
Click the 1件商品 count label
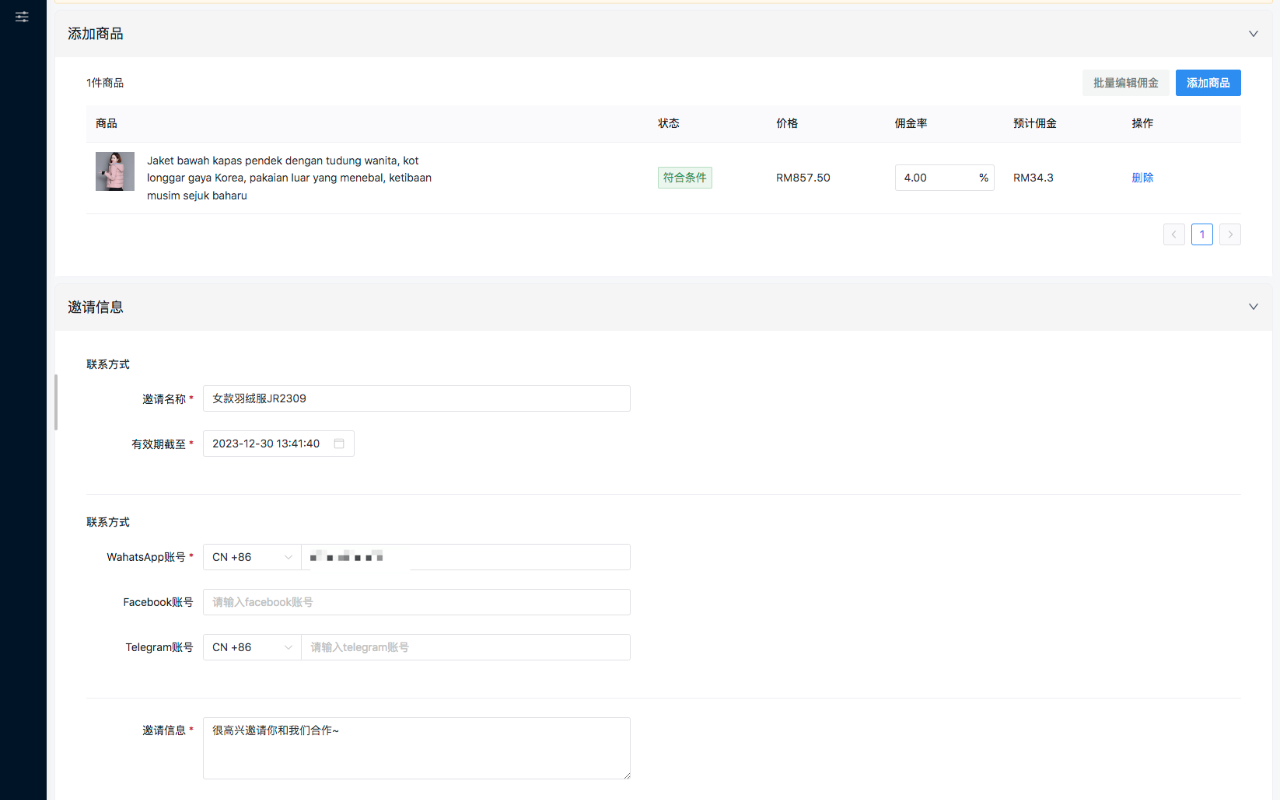105,83
